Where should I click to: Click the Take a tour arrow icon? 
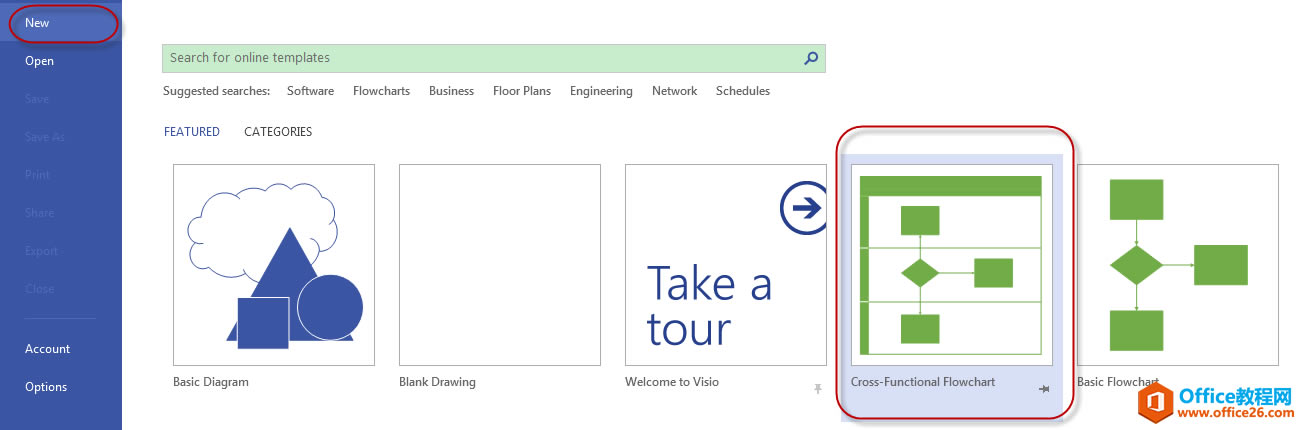coord(802,207)
